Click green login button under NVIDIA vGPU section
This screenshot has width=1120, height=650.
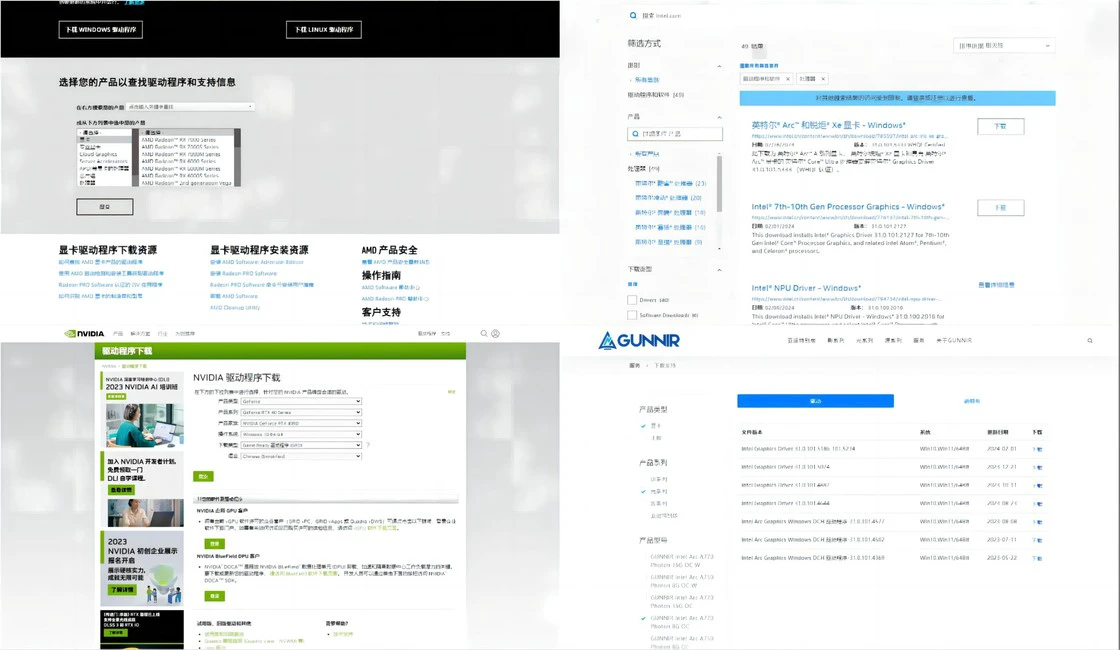[x=214, y=544]
